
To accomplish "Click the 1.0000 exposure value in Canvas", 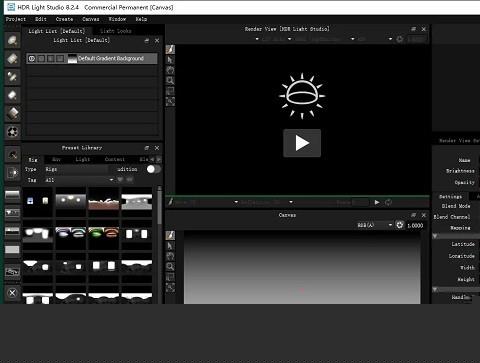I will [415, 226].
